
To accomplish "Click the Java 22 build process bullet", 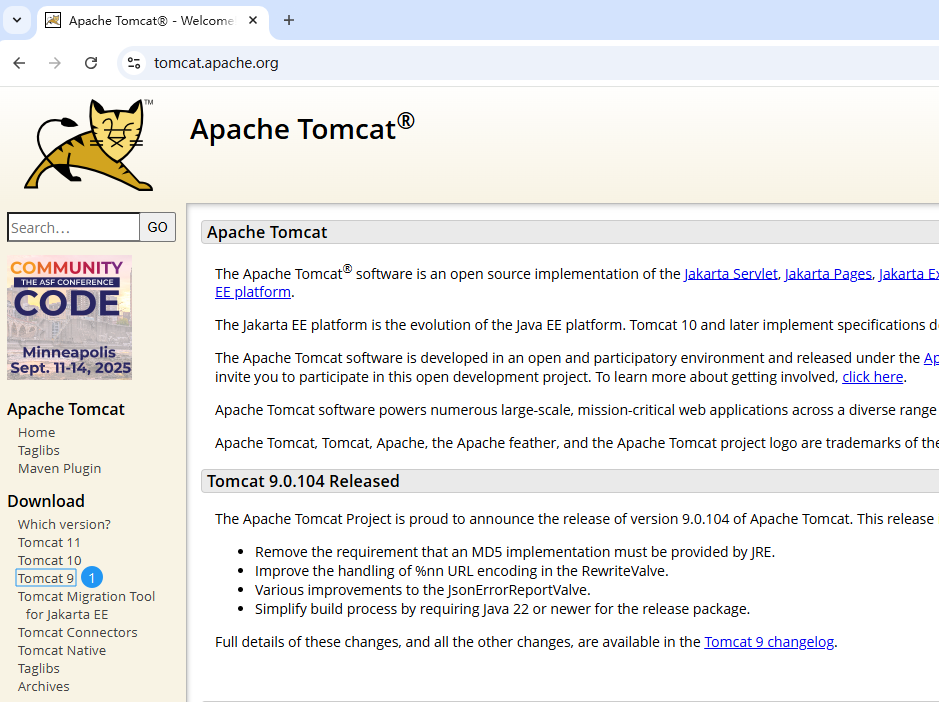I will tap(502, 609).
